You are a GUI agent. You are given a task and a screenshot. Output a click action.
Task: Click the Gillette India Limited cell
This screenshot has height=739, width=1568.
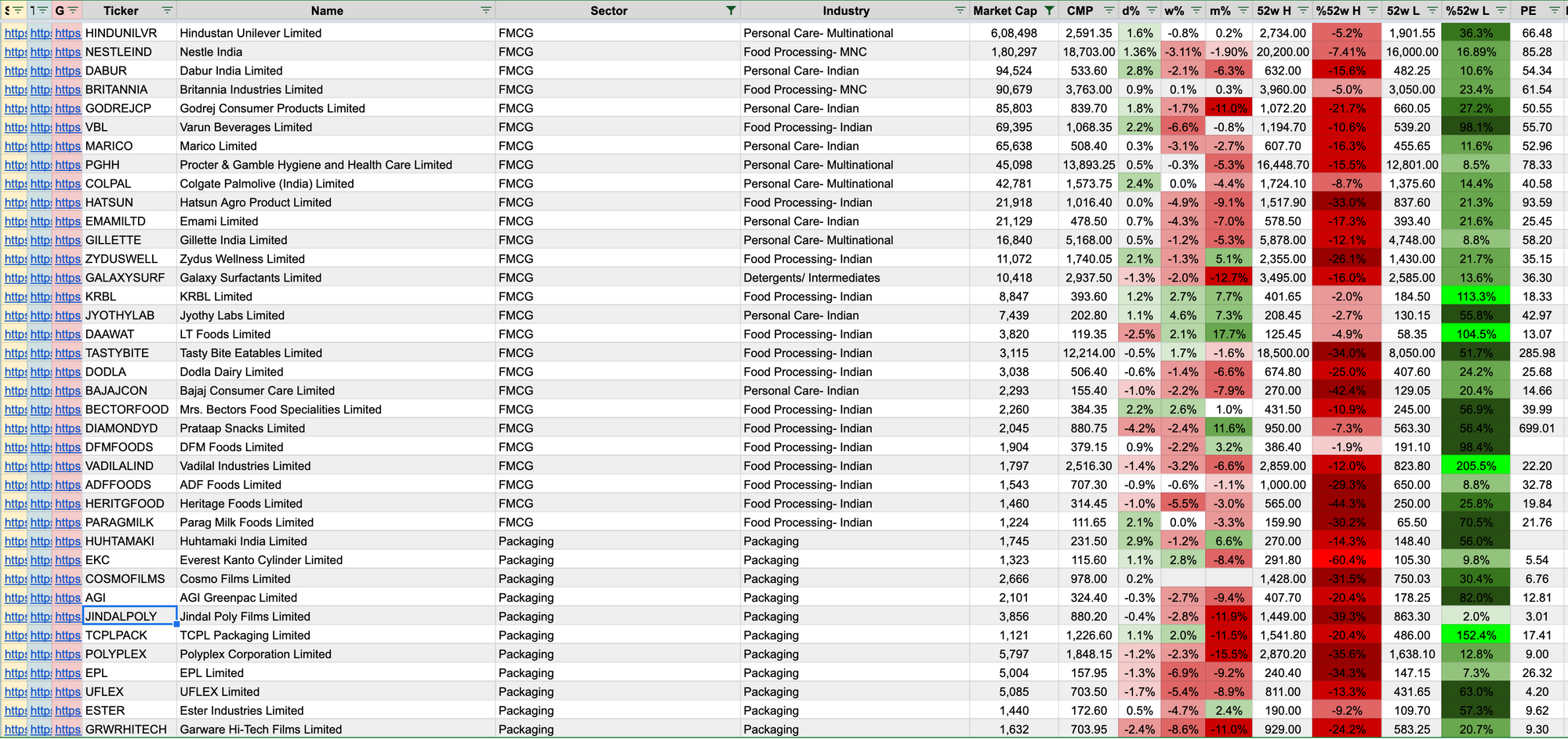pos(336,240)
